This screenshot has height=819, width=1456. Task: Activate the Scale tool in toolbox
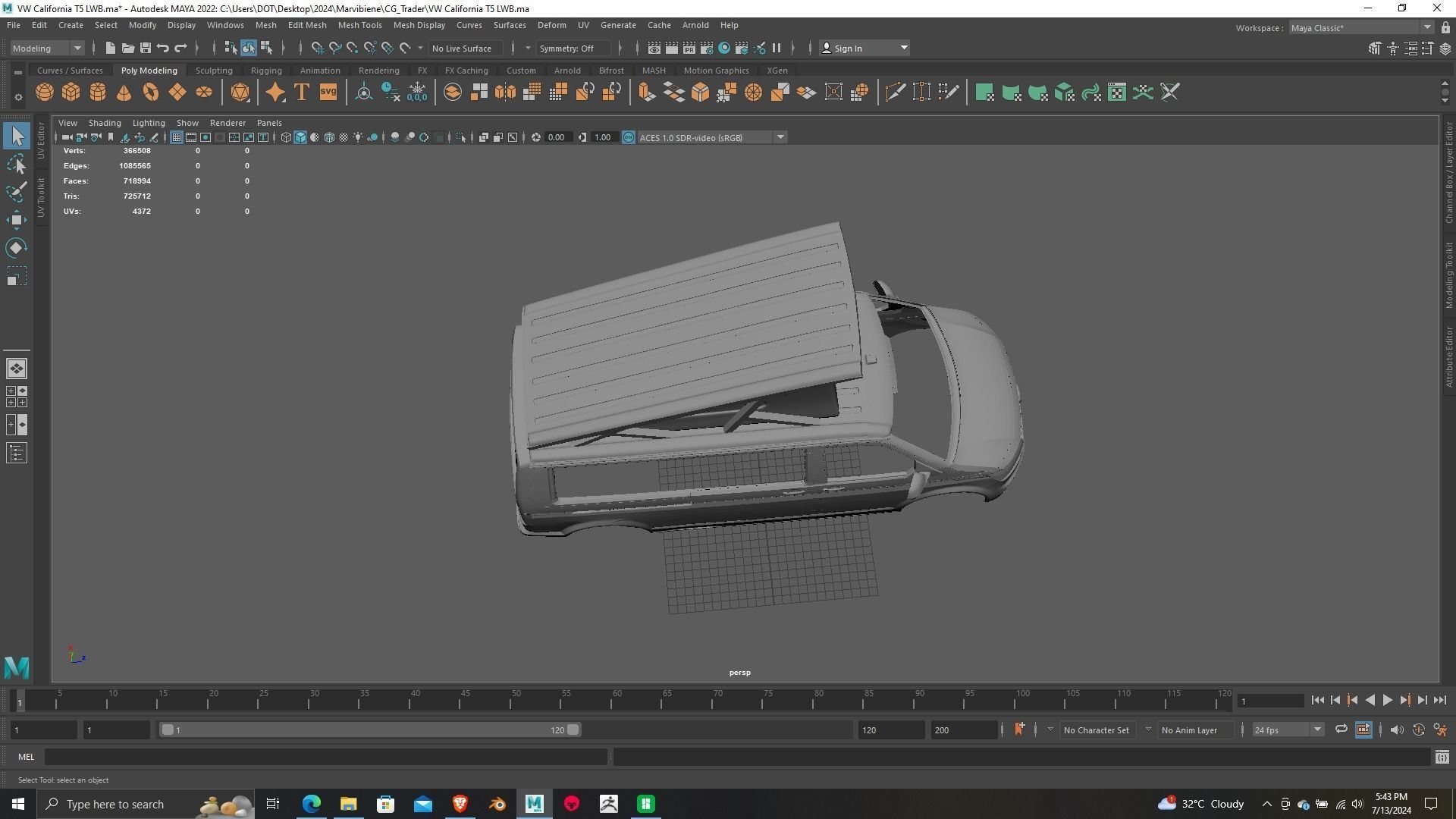[17, 276]
